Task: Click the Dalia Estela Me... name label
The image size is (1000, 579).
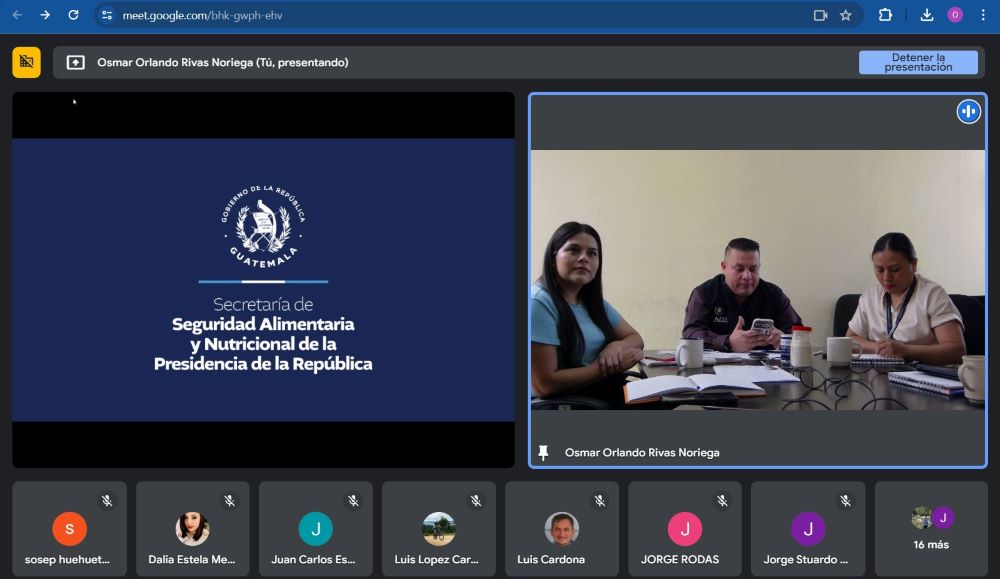Action: click(x=192, y=559)
